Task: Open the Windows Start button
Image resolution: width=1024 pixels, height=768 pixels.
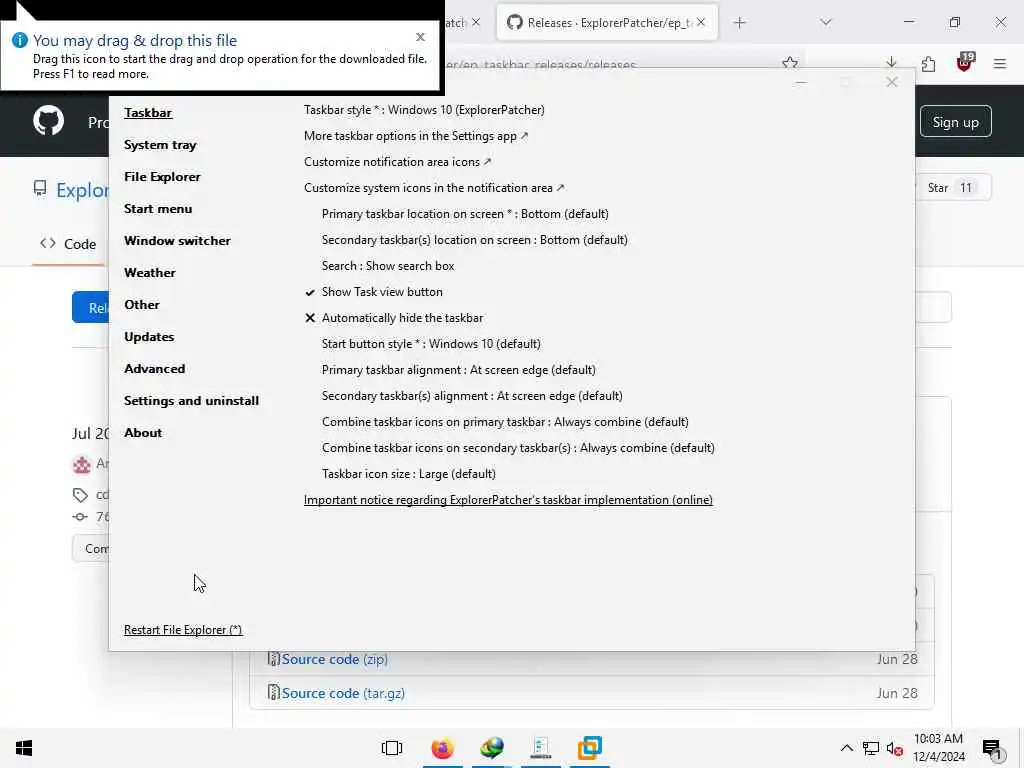Action: tap(24, 748)
